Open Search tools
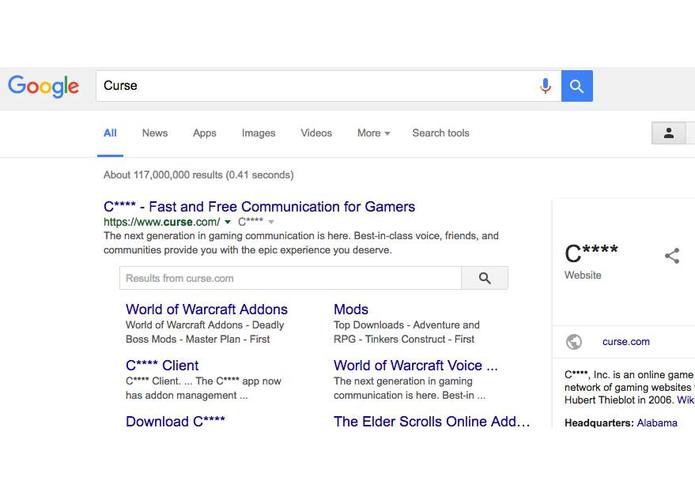 coord(441,133)
